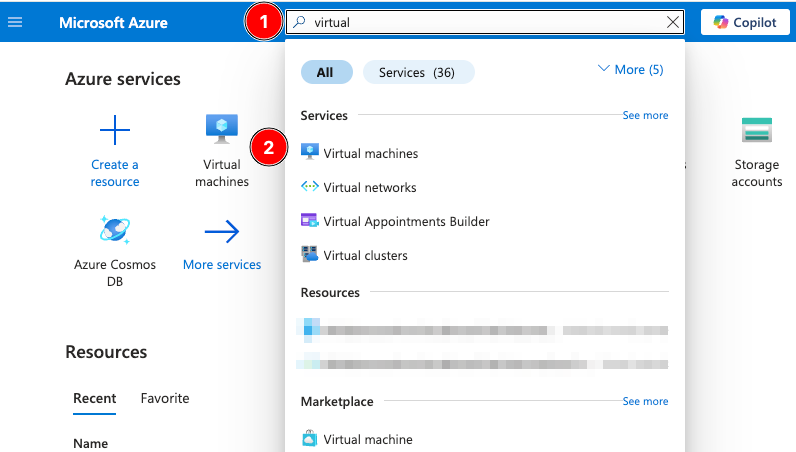Open Virtual machines search result

tap(371, 153)
